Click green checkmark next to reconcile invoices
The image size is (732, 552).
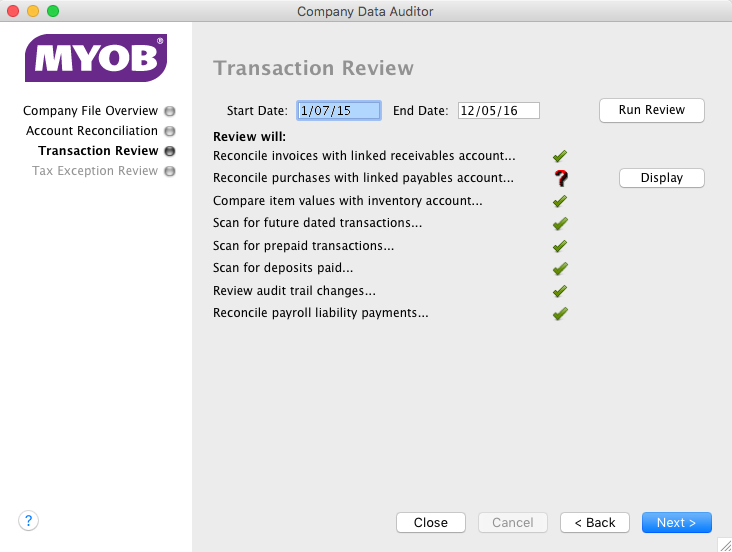coord(560,156)
